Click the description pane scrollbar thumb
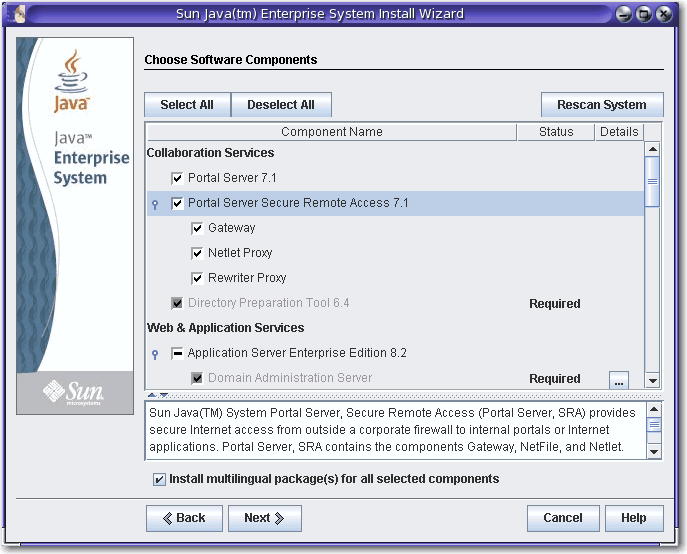 click(654, 425)
